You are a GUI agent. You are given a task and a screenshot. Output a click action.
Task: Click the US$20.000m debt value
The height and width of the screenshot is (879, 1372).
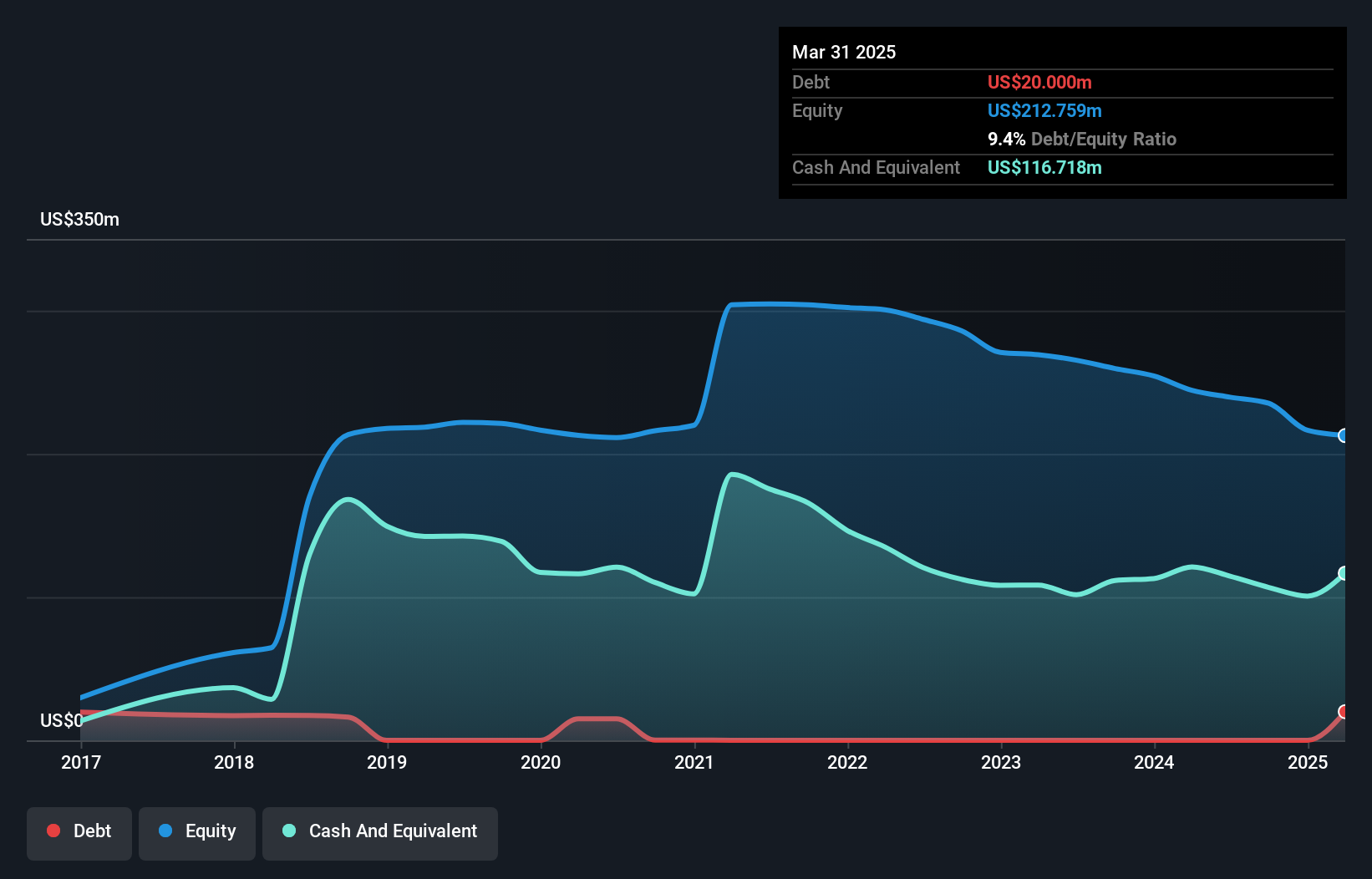1039,82
